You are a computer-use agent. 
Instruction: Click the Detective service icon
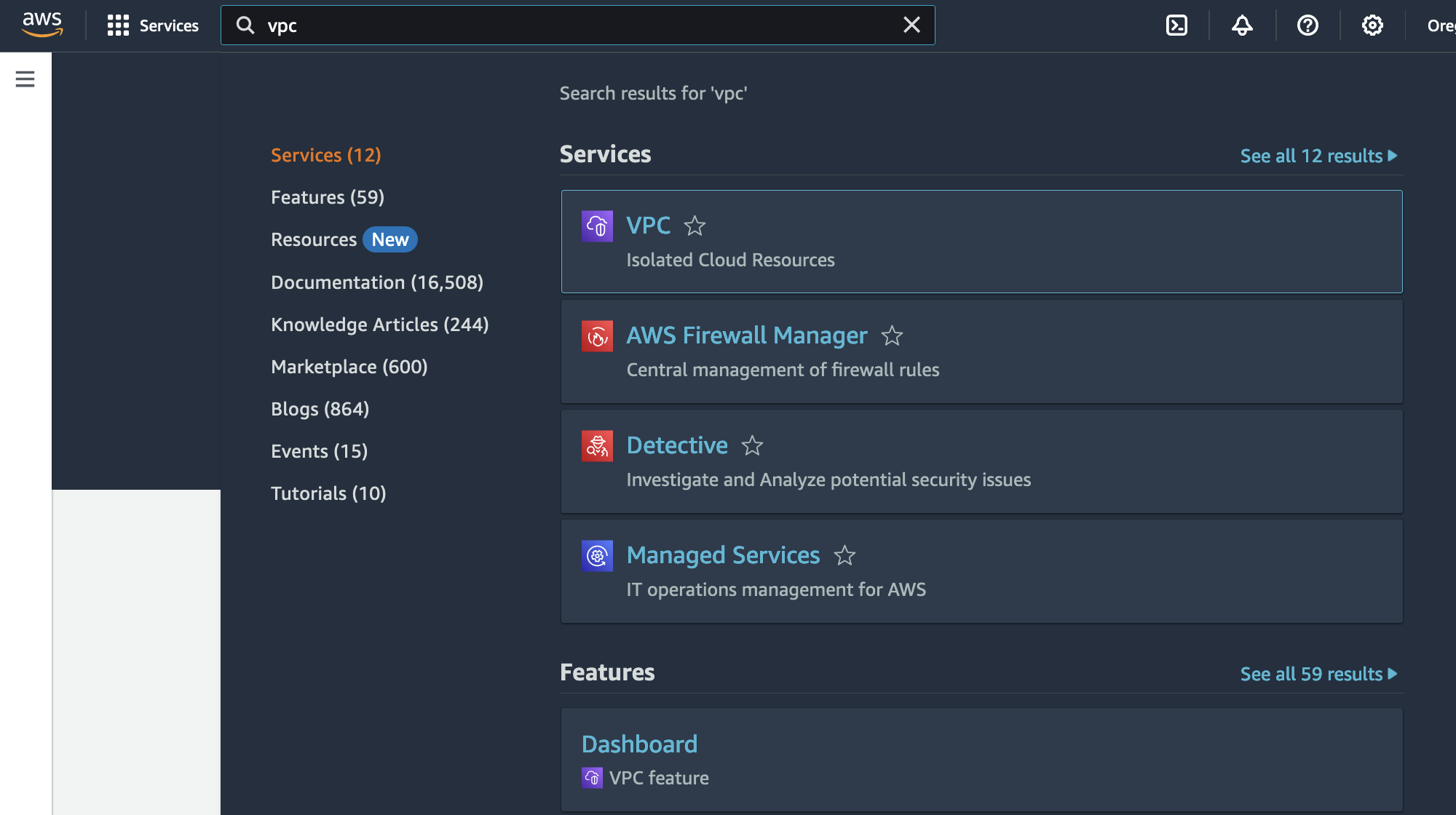[597, 446]
